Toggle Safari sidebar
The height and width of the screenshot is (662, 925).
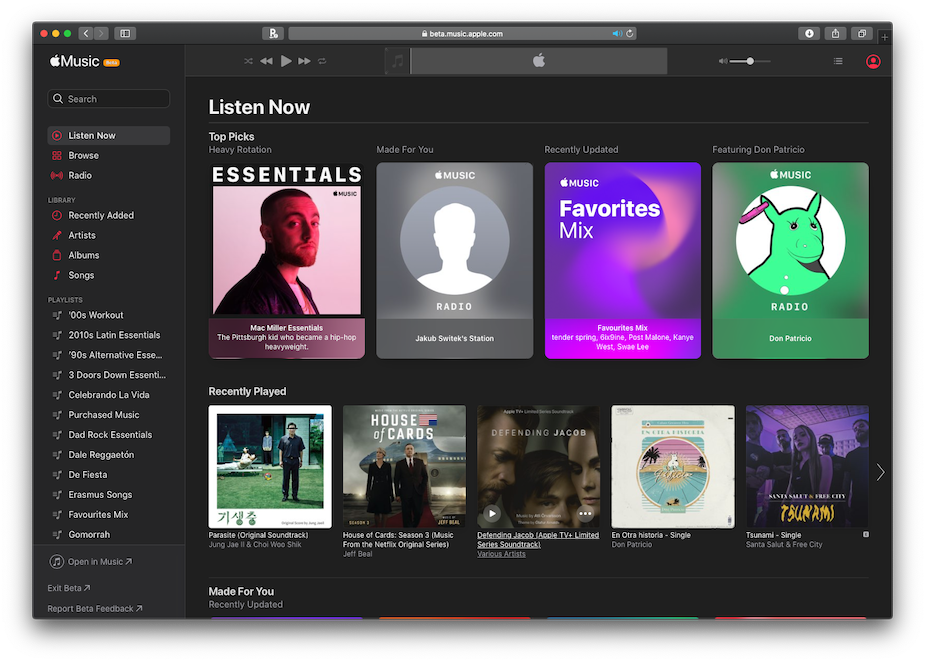pos(125,34)
